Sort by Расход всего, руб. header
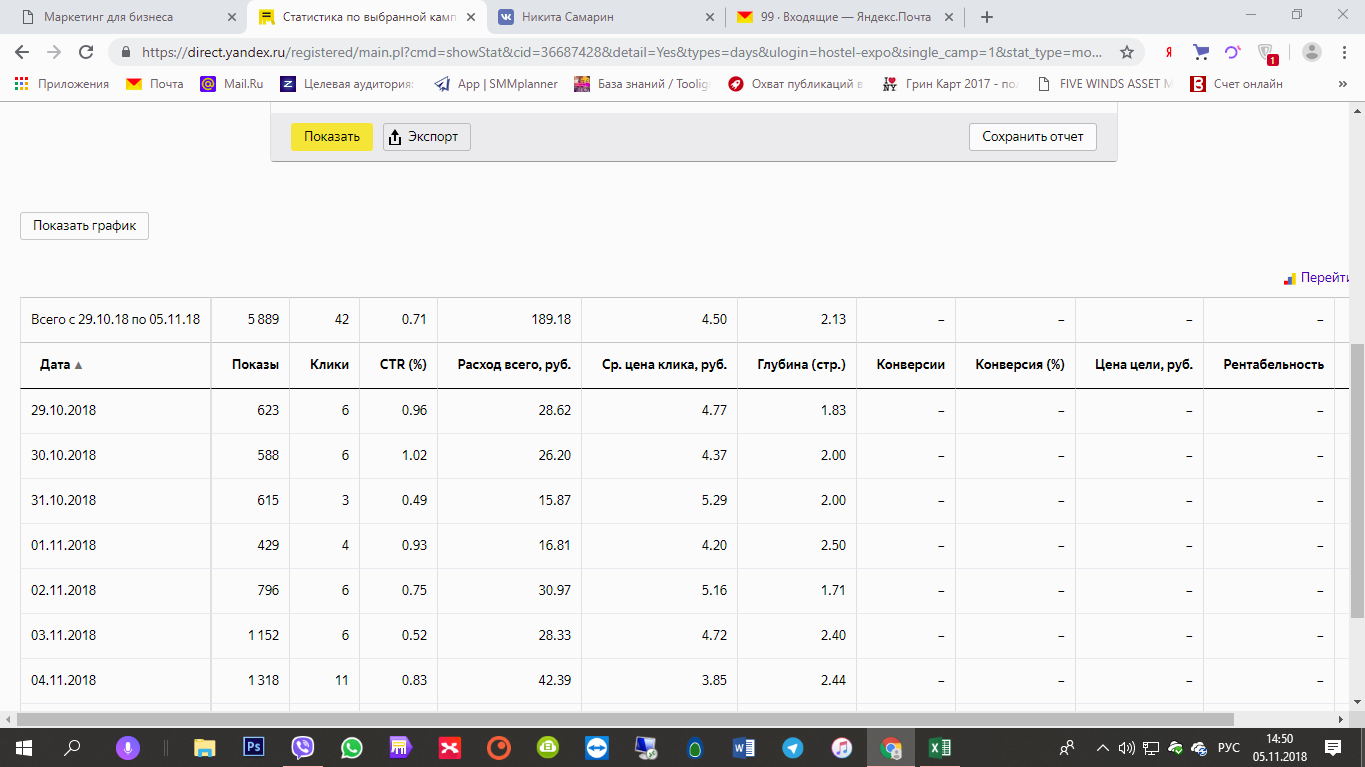Screen dimensions: 1365x767 [513, 365]
